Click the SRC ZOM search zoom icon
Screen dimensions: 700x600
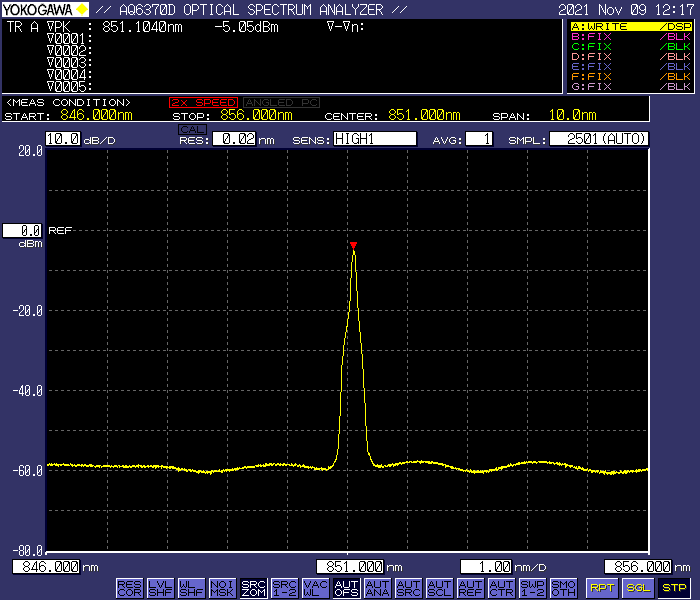pos(253,588)
